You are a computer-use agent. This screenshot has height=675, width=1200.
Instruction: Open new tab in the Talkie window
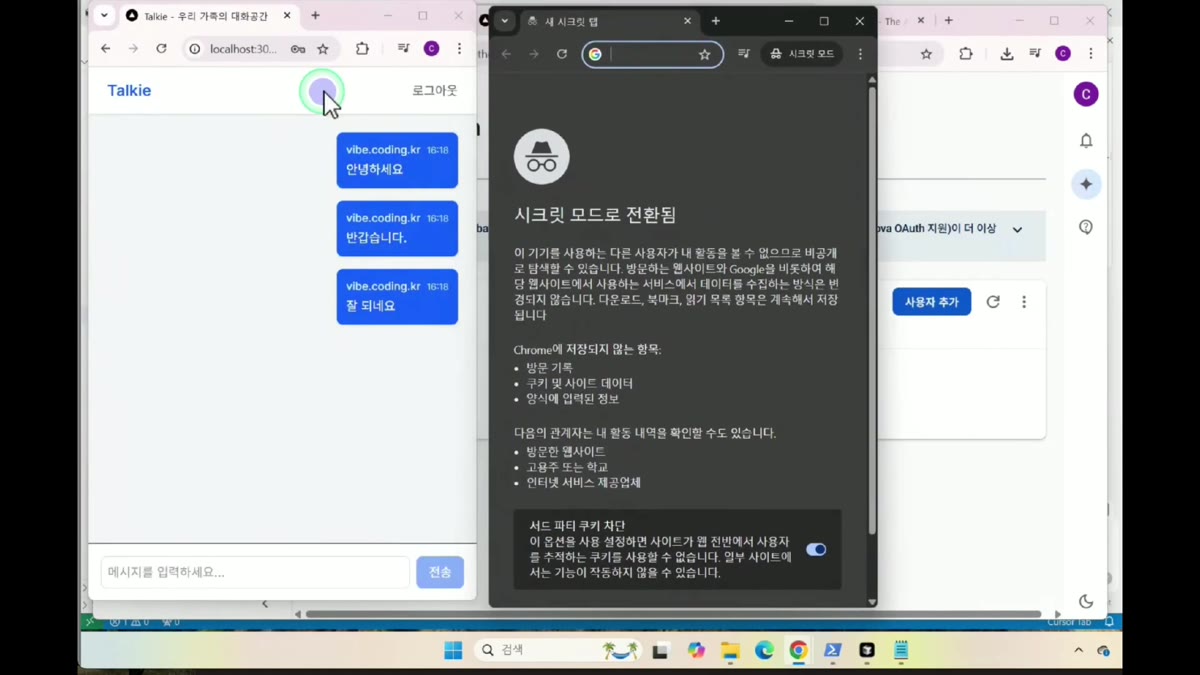(315, 16)
